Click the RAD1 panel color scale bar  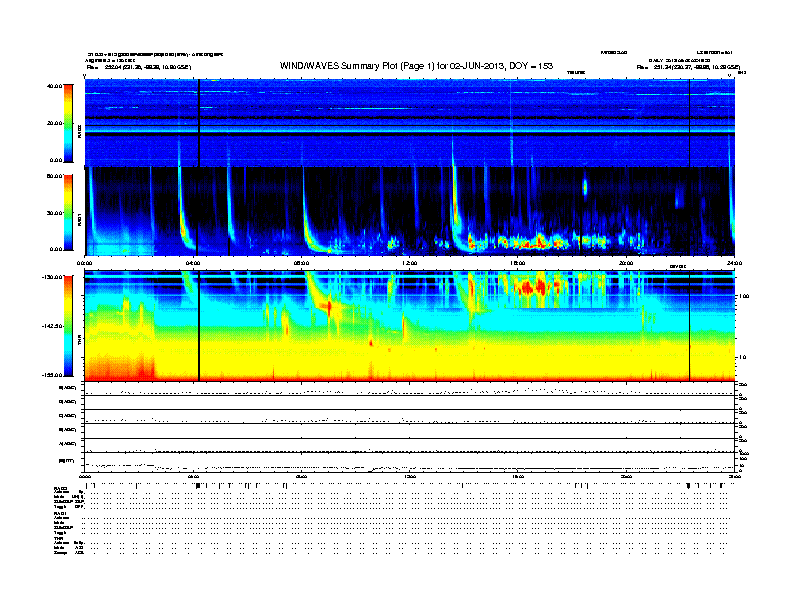(x=68, y=213)
